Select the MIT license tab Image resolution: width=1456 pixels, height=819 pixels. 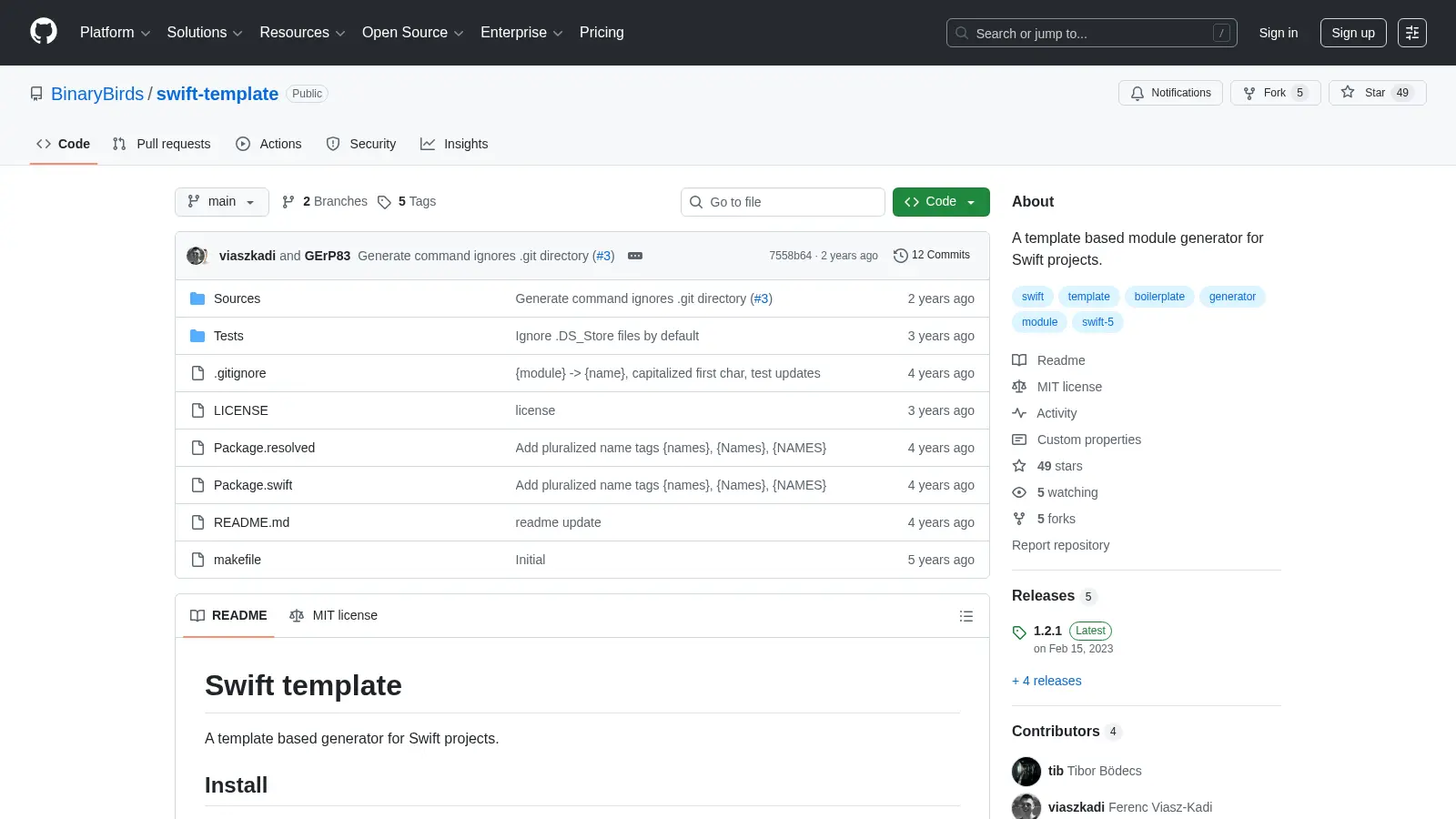(333, 616)
